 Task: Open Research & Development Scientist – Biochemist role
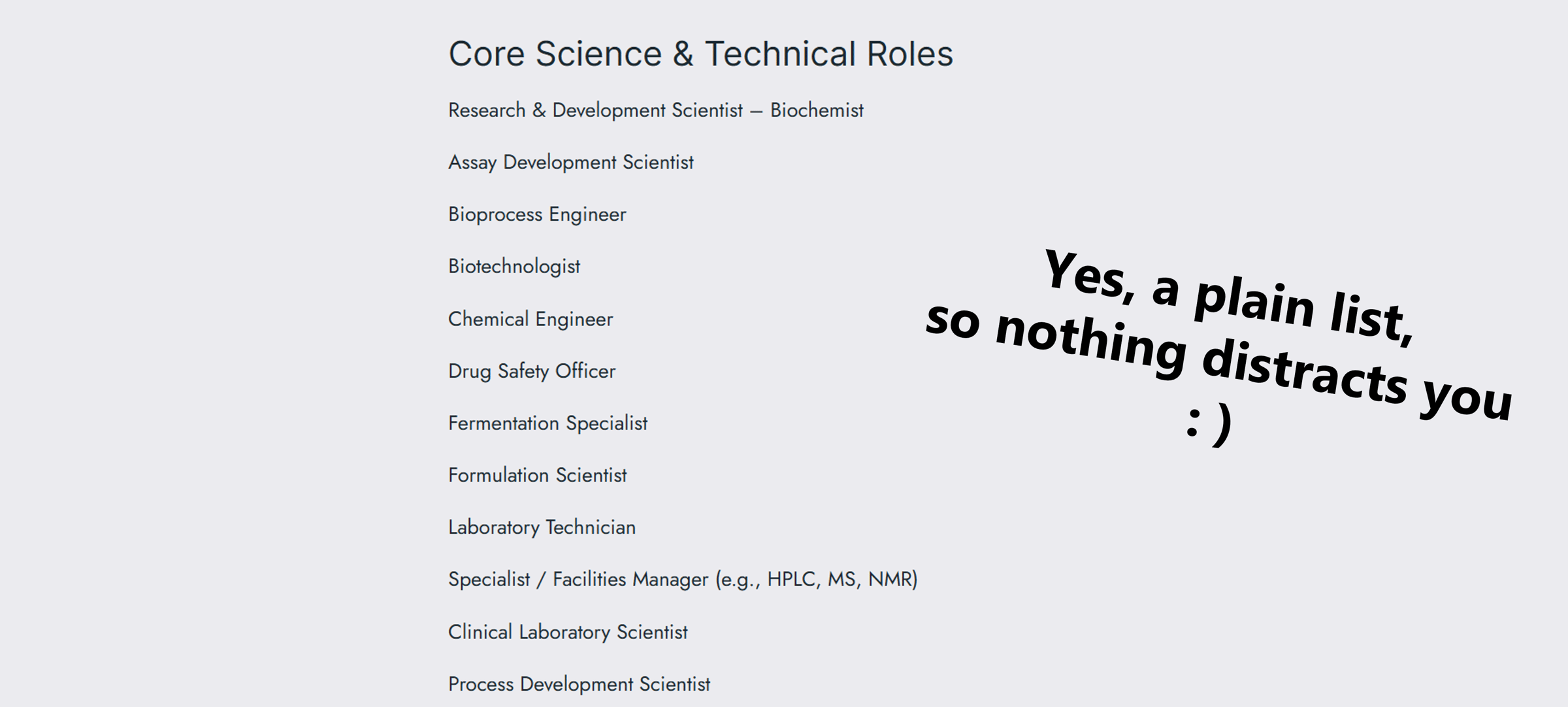click(x=655, y=110)
